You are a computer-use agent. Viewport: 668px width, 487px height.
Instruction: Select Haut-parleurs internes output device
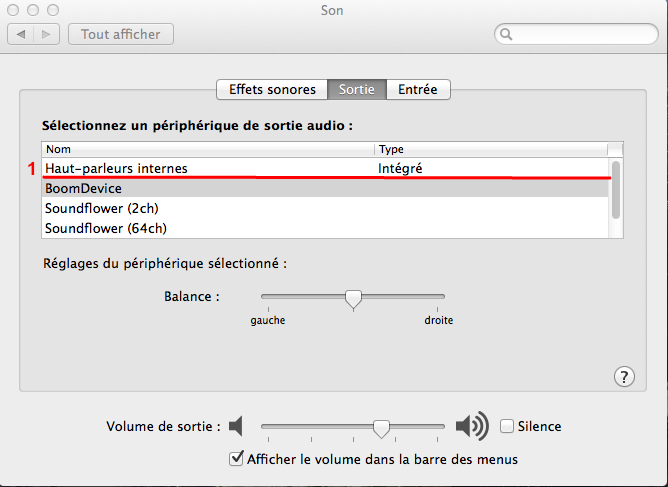[x=116, y=168]
